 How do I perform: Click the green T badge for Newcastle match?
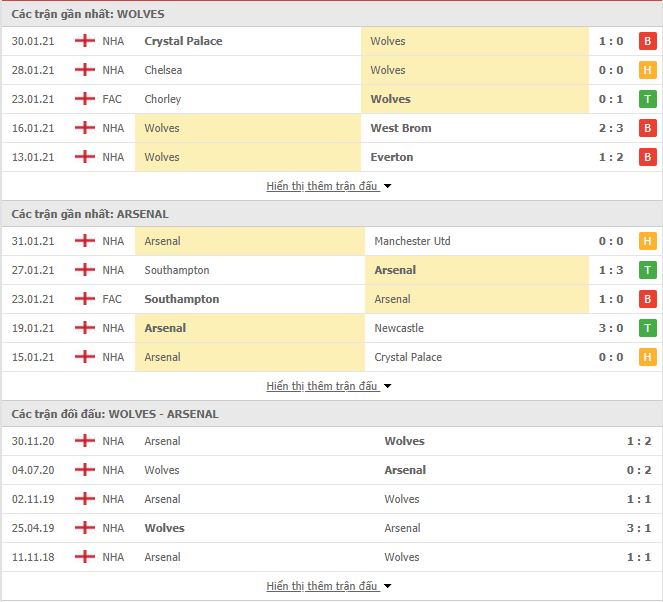coord(647,328)
